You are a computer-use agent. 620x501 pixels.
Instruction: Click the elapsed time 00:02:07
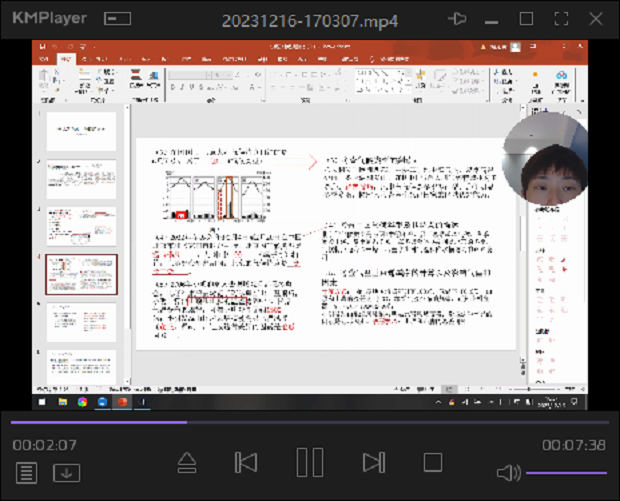pyautogui.click(x=44, y=445)
